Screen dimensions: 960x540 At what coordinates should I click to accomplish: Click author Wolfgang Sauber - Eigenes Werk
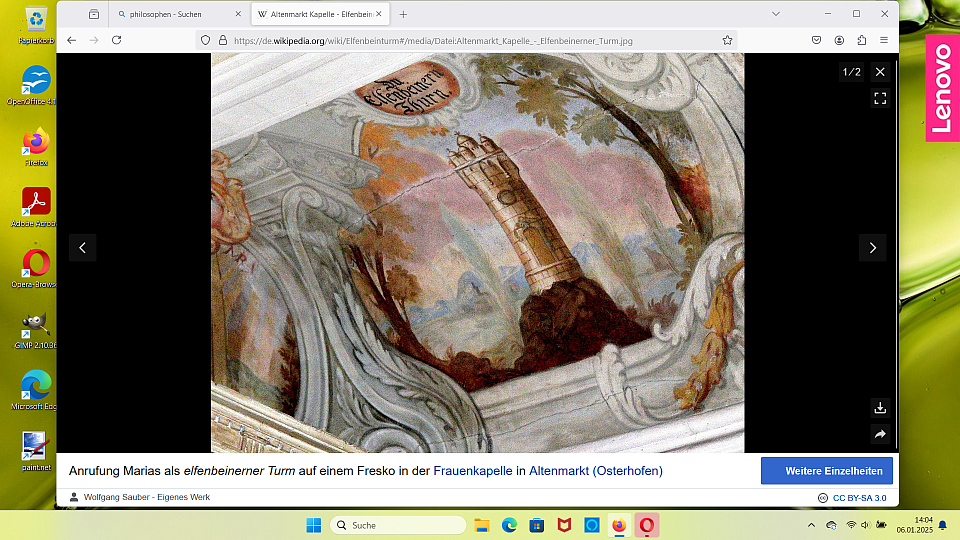[x=147, y=497]
